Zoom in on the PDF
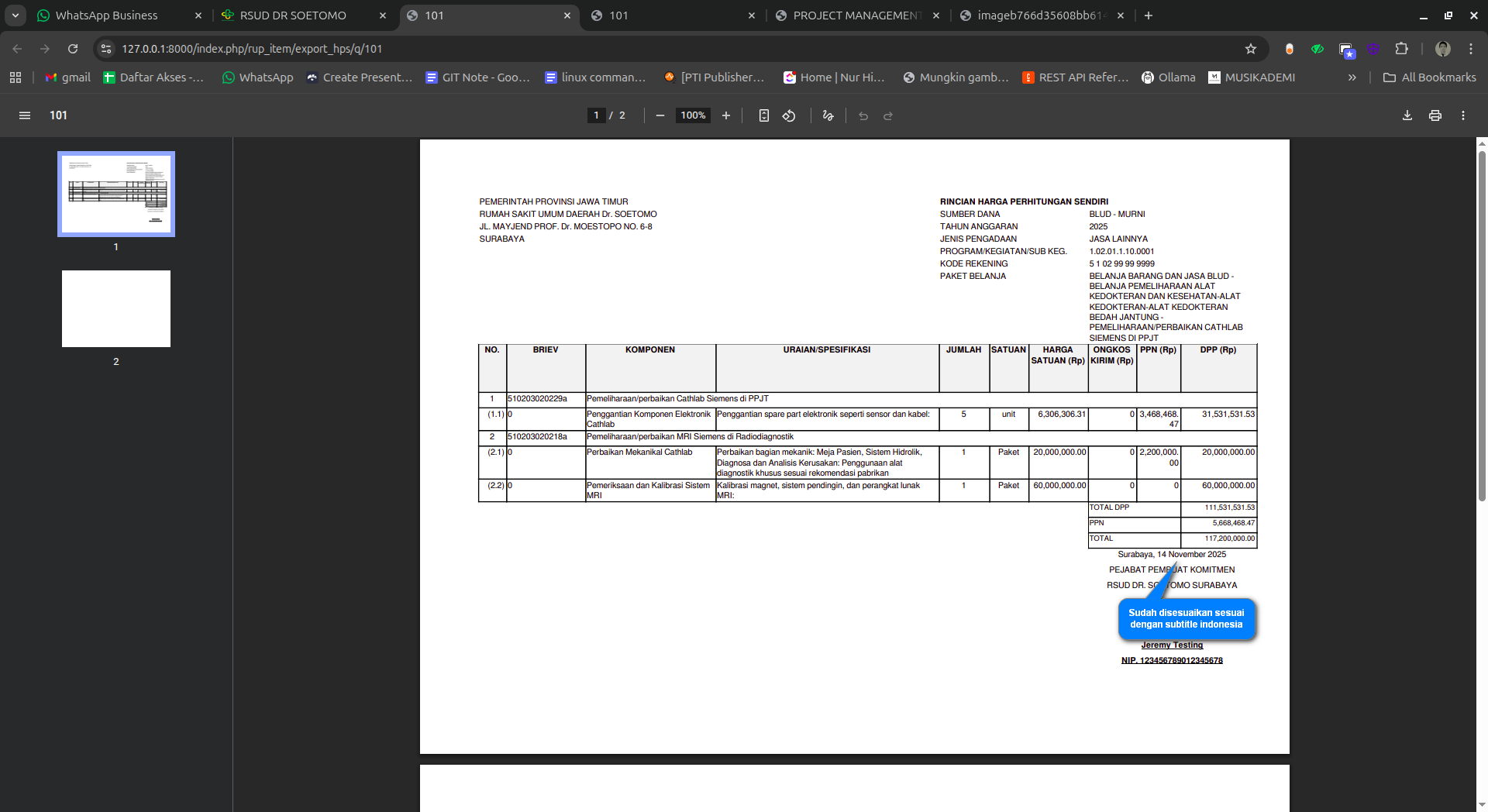 pos(725,115)
